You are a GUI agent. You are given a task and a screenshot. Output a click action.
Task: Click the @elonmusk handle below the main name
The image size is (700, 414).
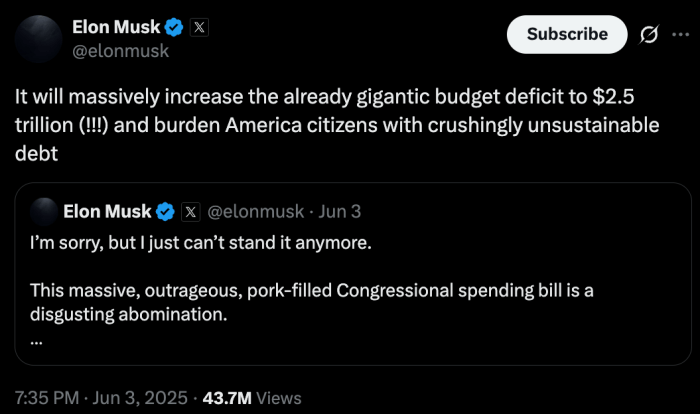[x=120, y=50]
